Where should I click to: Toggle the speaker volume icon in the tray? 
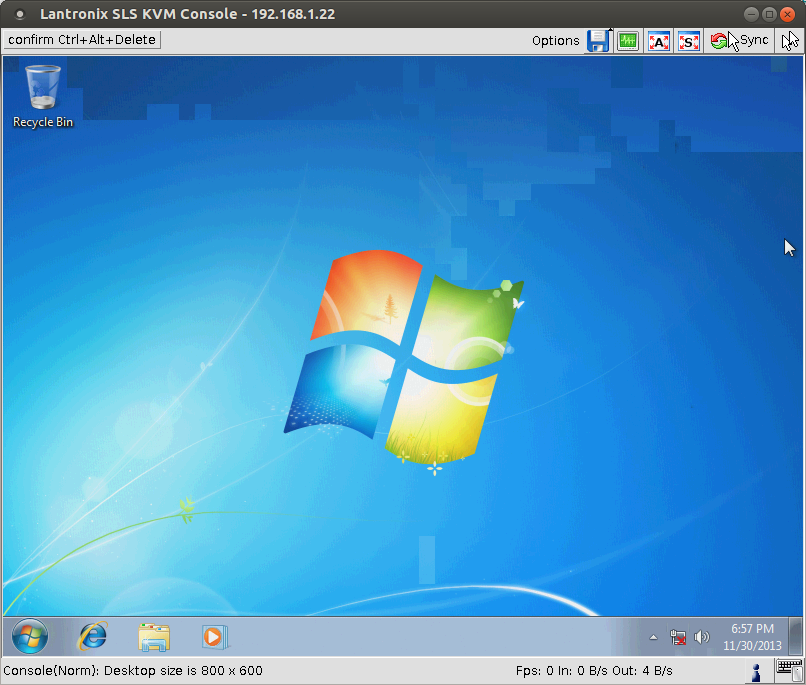point(702,636)
